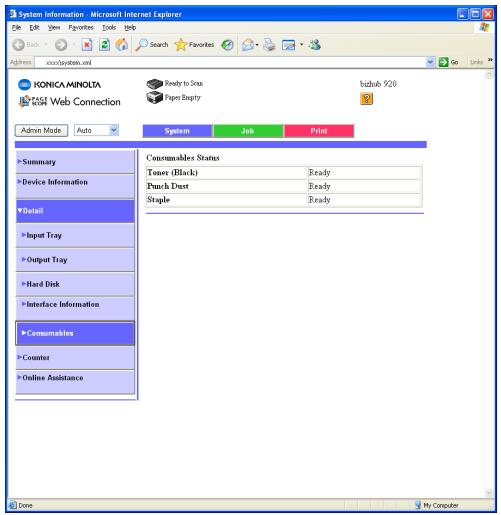Open the Back button history dropdown arrow
The image size is (501, 515).
tap(46, 45)
